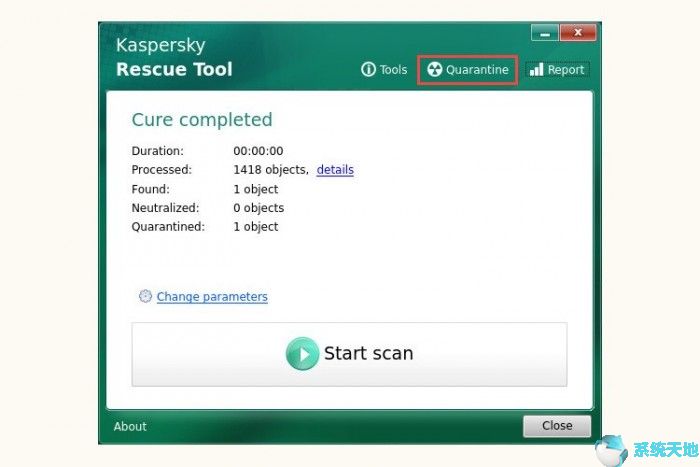The image size is (700, 467).
Task: Click the Quarantine radiation icon
Action: pyautogui.click(x=434, y=70)
